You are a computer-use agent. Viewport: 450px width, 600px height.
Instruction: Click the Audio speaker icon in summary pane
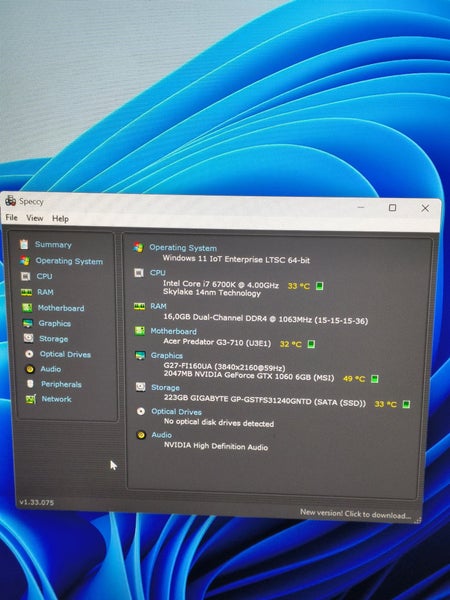141,435
